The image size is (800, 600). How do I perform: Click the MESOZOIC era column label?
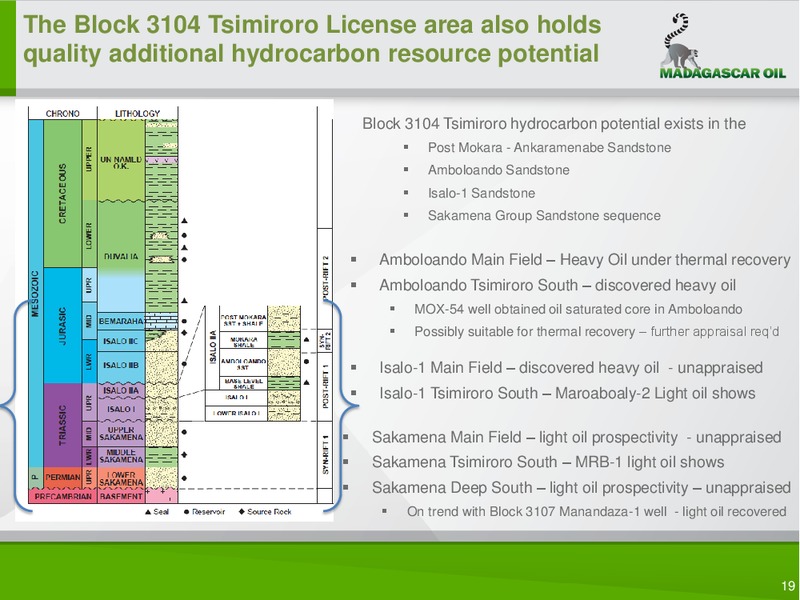click(x=35, y=293)
